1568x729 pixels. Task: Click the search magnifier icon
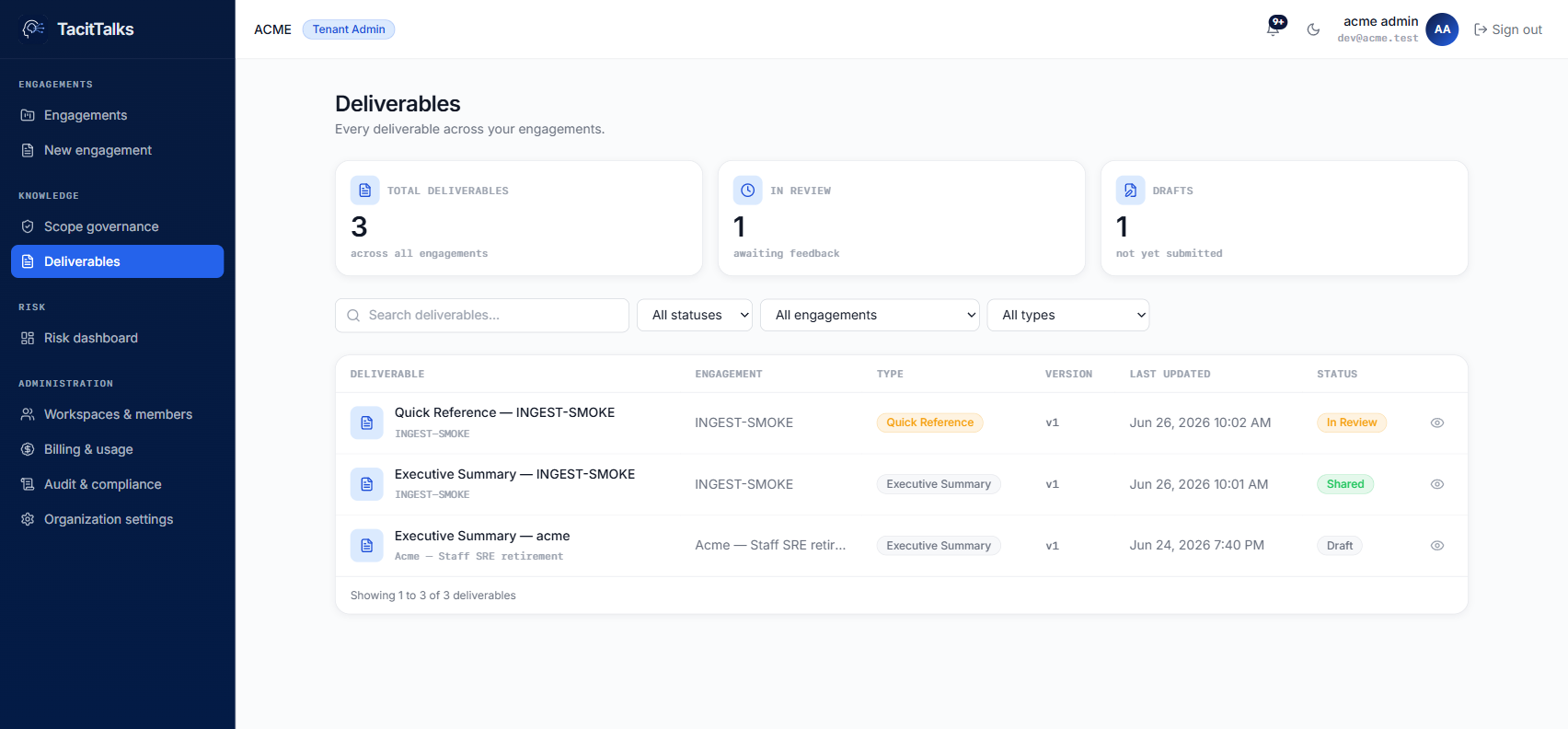[353, 316]
